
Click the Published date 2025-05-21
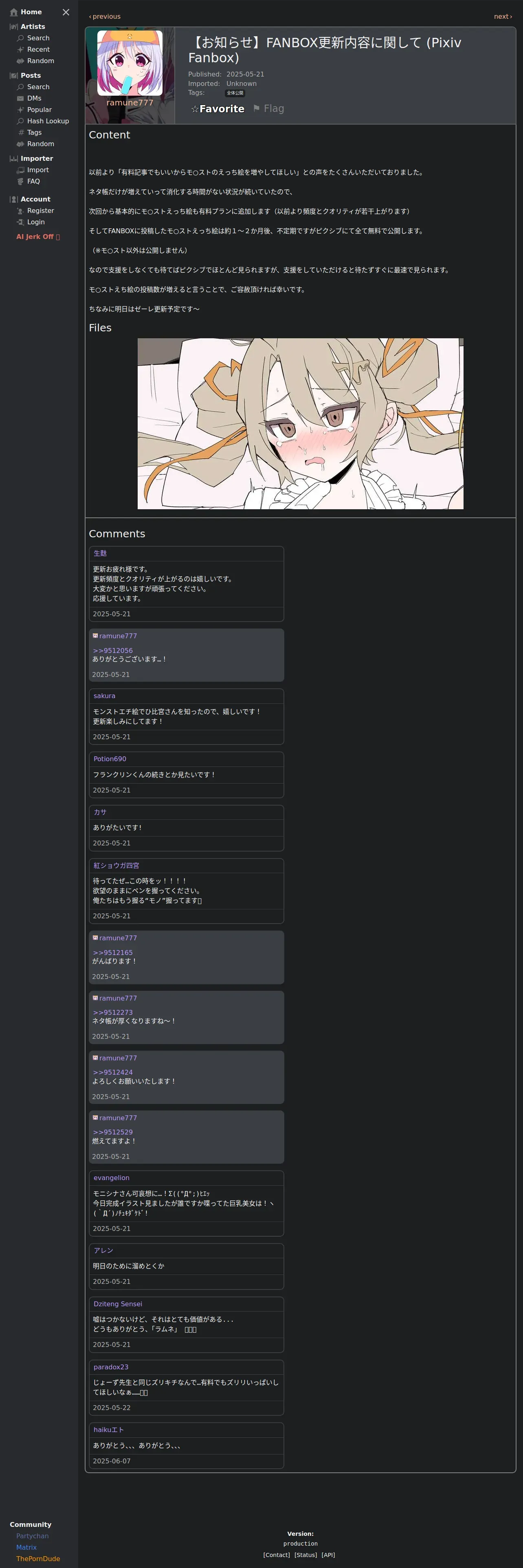[x=245, y=74]
